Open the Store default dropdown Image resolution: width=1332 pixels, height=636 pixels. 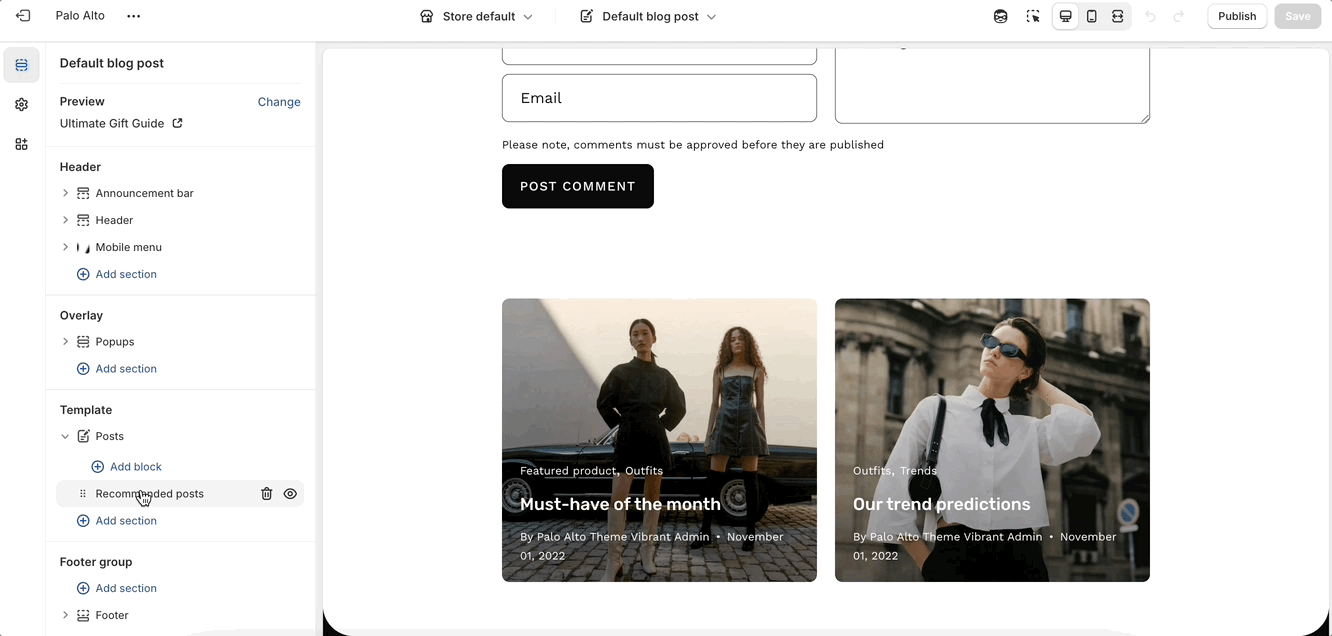click(476, 16)
